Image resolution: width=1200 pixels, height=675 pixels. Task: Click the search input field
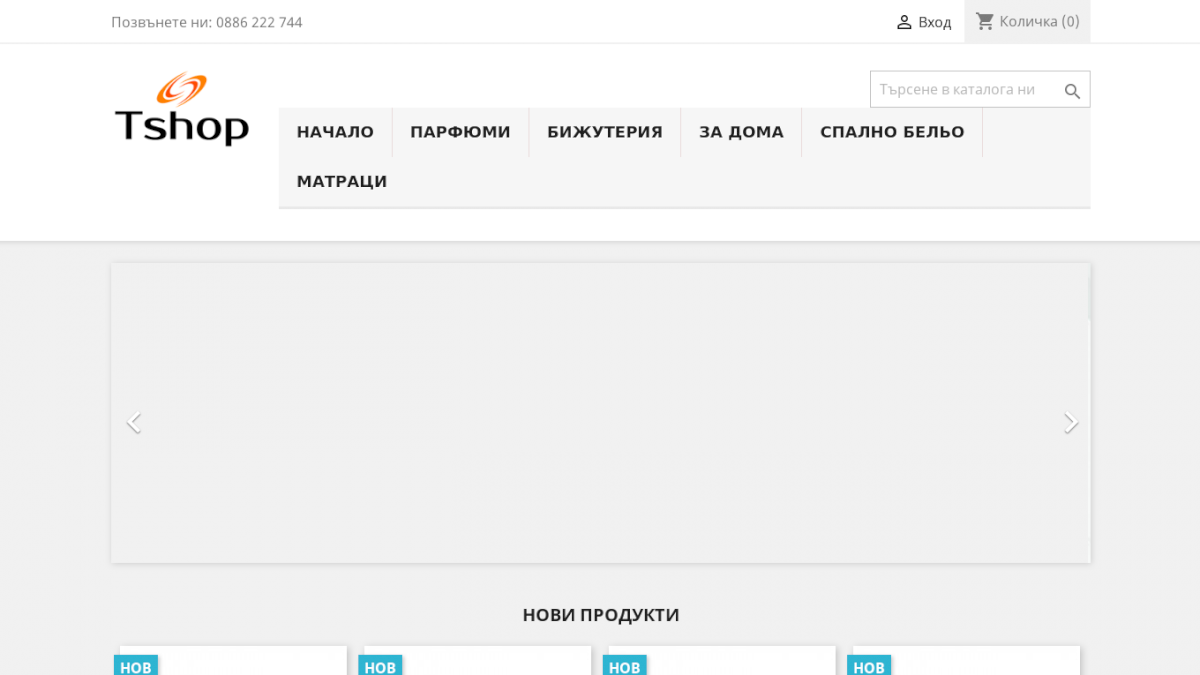[960, 89]
